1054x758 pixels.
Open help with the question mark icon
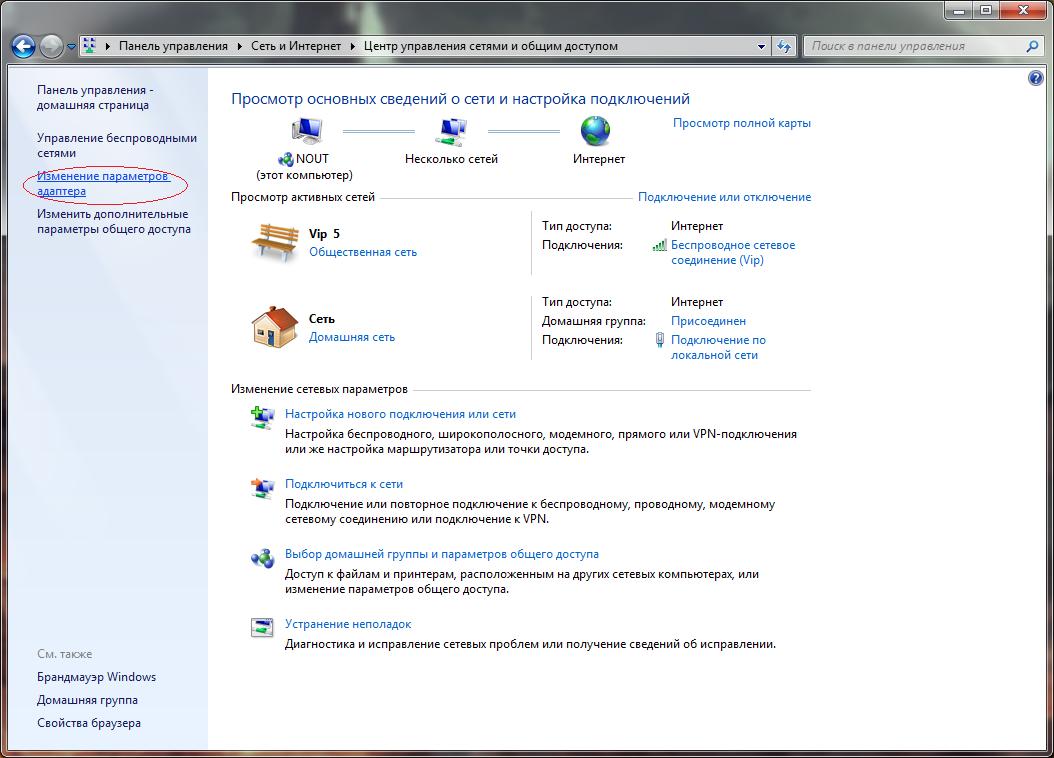pyautogui.click(x=1035, y=78)
